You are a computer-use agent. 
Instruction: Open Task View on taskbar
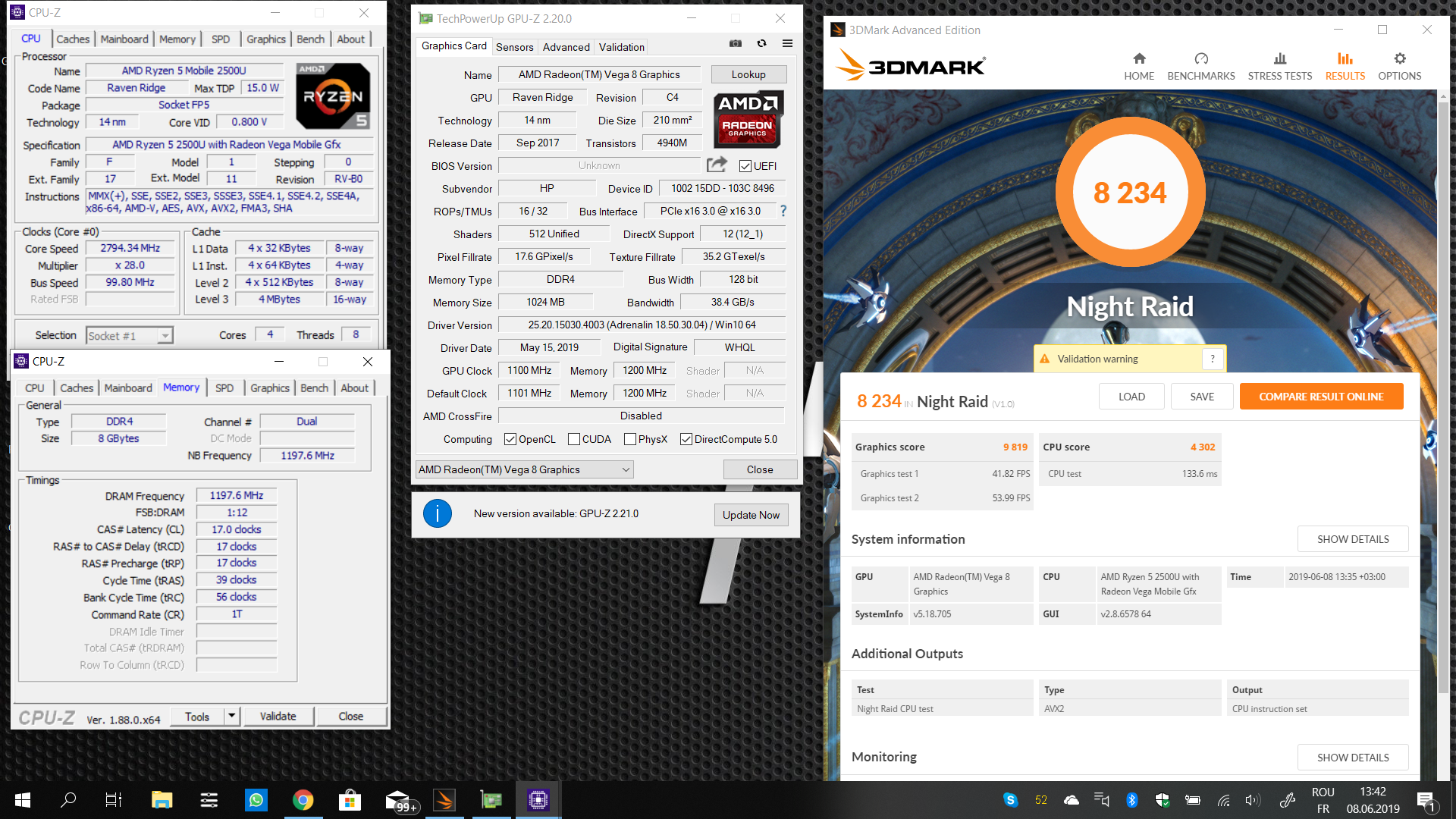point(114,800)
